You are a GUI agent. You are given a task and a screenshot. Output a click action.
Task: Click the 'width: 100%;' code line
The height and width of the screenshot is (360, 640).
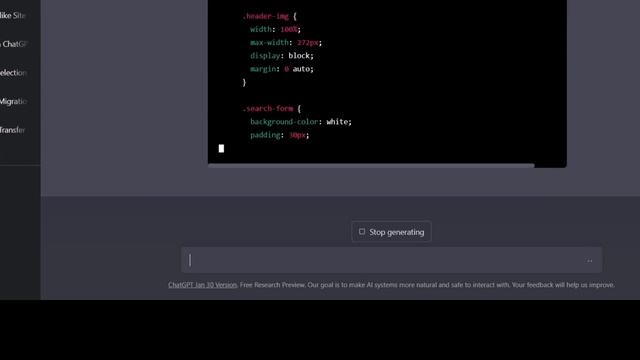point(275,29)
